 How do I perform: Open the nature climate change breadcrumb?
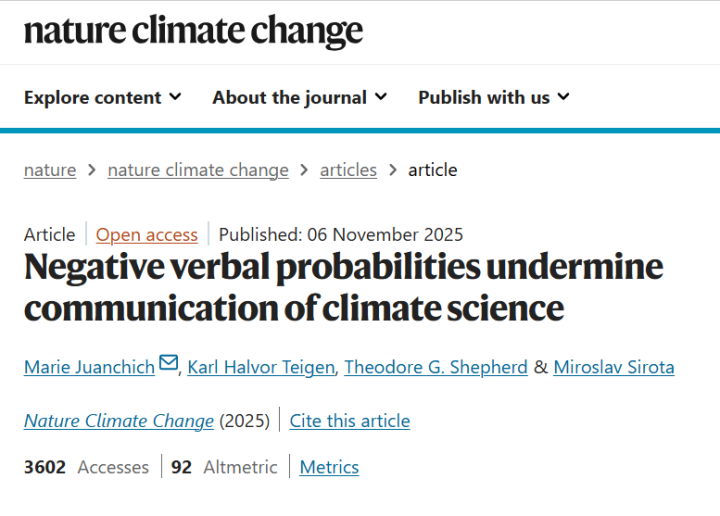198,170
